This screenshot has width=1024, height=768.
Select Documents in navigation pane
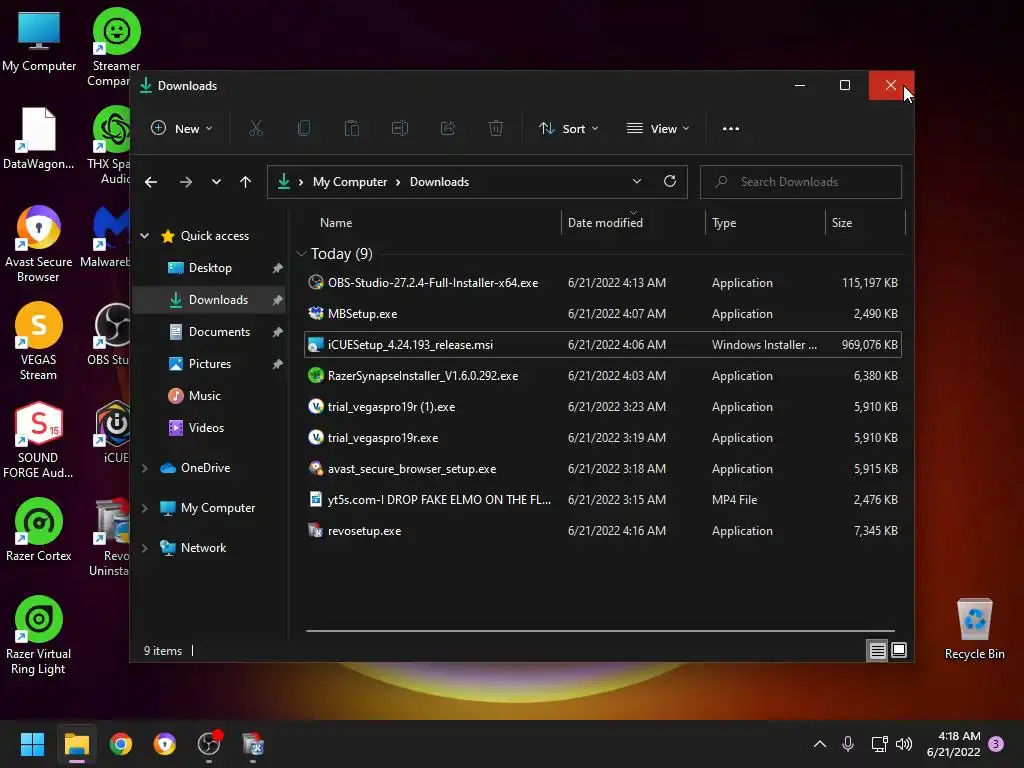(210, 332)
